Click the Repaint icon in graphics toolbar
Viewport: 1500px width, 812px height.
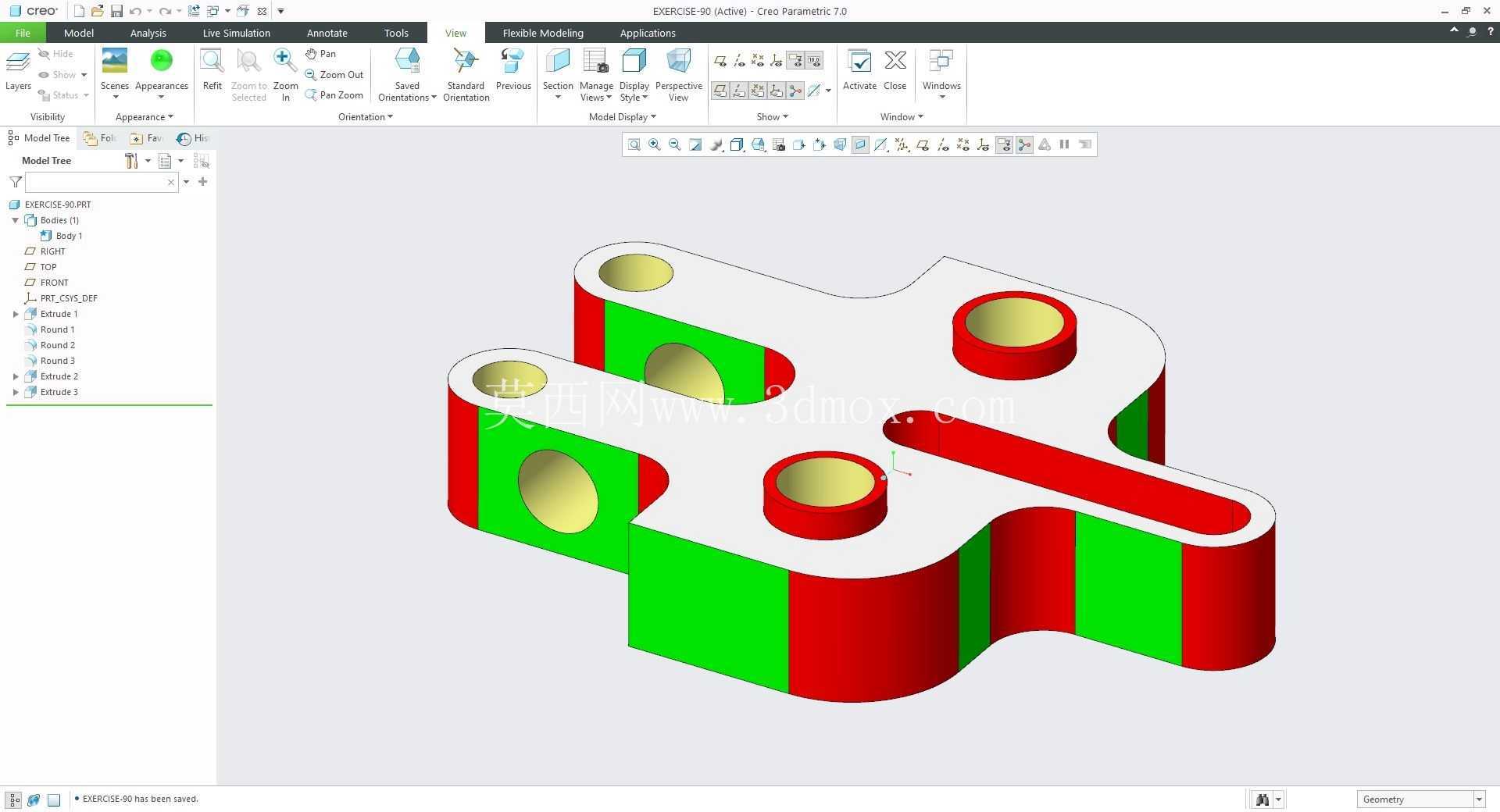(x=695, y=144)
